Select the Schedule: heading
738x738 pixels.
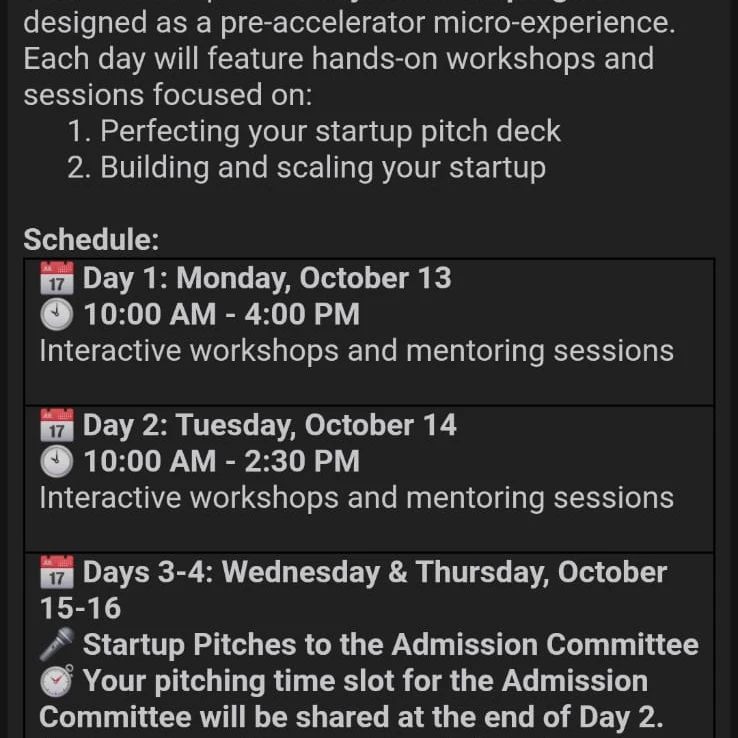point(91,240)
